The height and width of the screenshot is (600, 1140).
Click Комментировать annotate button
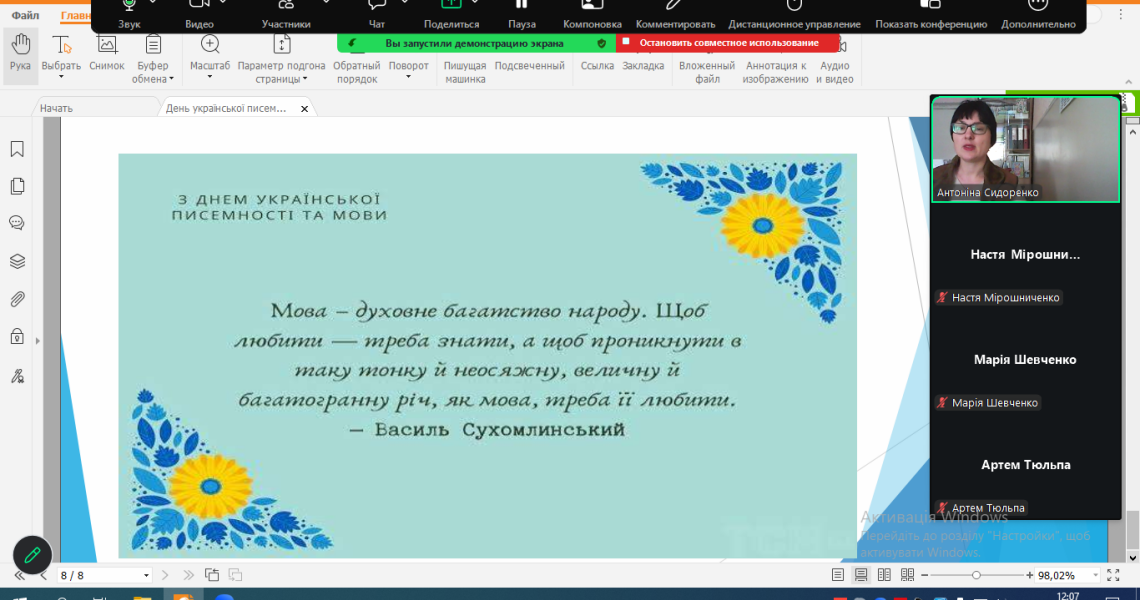tap(675, 15)
